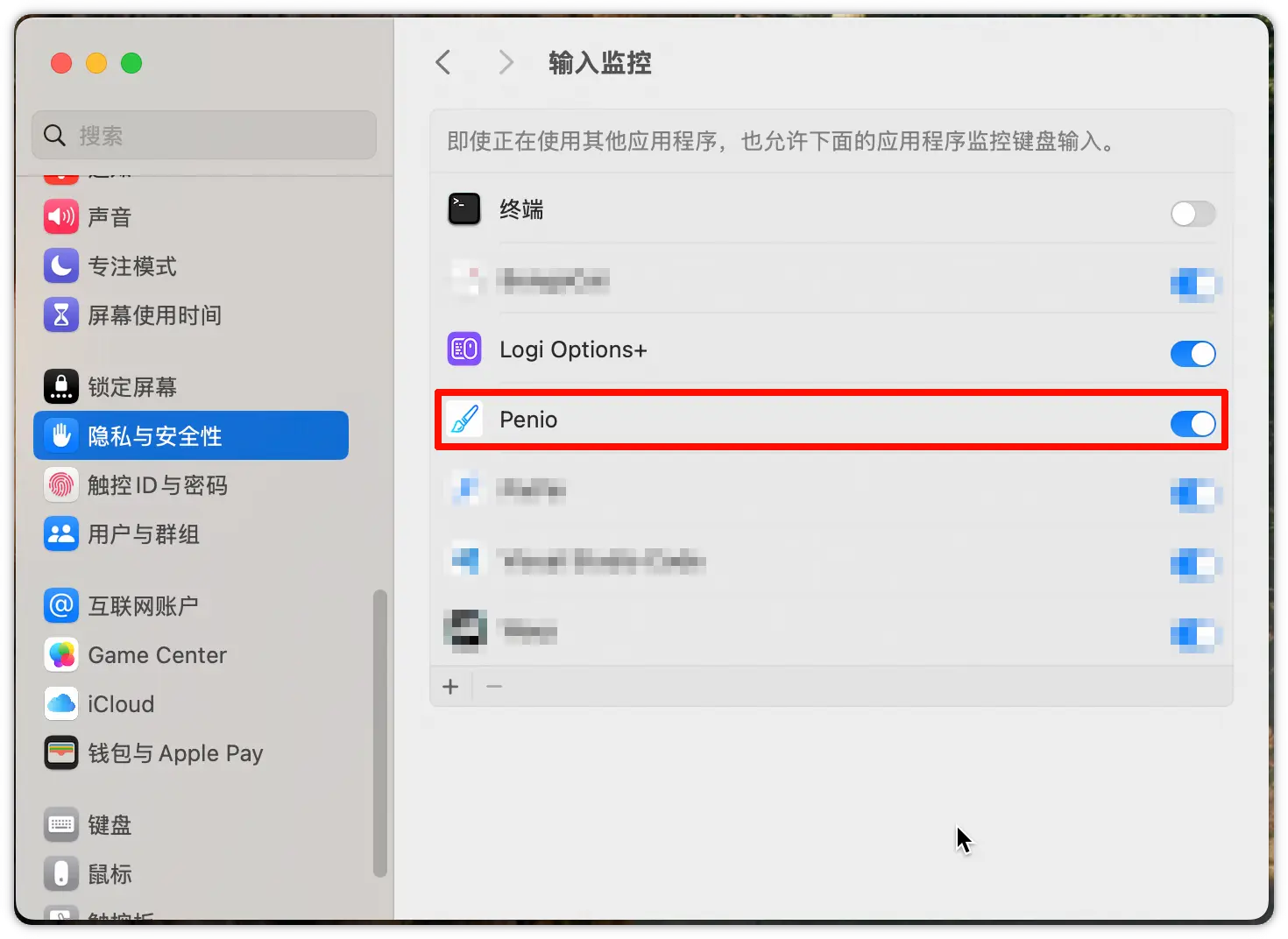Enable the 终端 input monitoring toggle

1192,213
